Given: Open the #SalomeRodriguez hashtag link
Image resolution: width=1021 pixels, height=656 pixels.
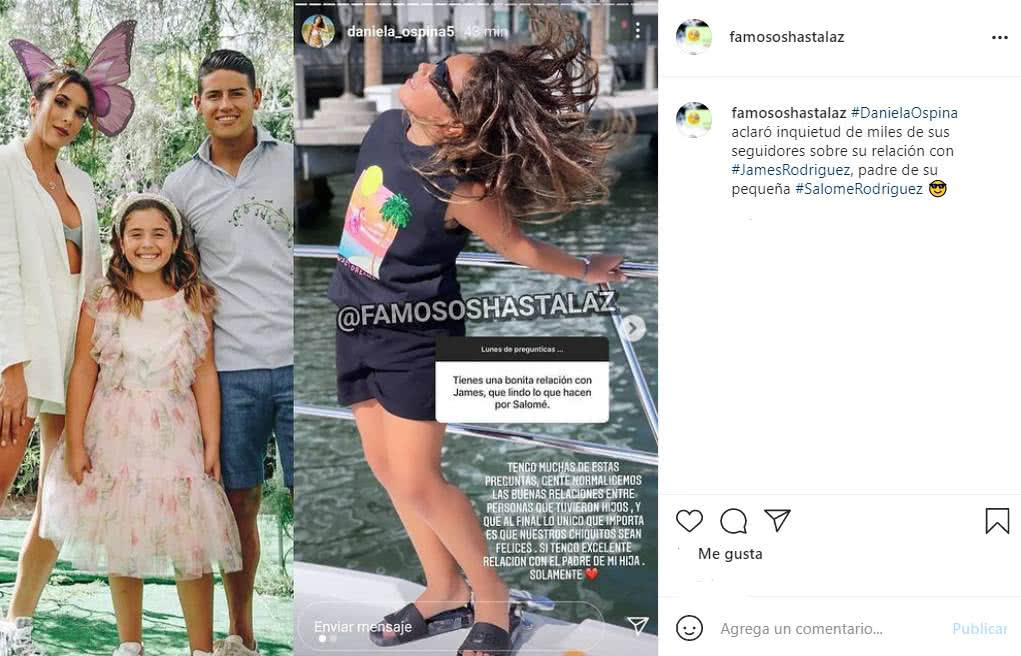Looking at the screenshot, I should pyautogui.click(x=859, y=189).
